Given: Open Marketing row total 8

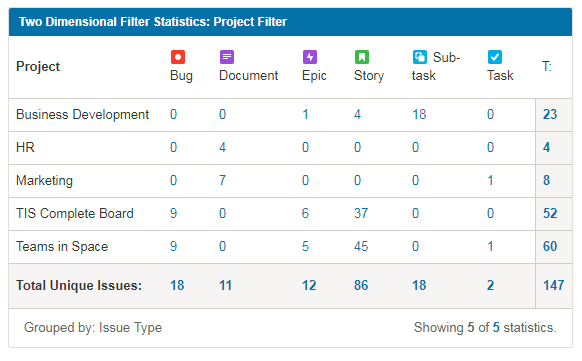Looking at the screenshot, I should (x=546, y=180).
